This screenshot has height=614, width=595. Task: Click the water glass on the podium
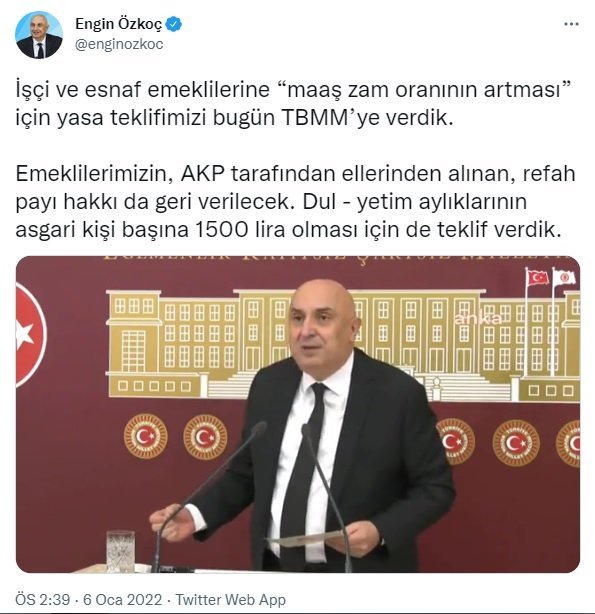pos(120,551)
